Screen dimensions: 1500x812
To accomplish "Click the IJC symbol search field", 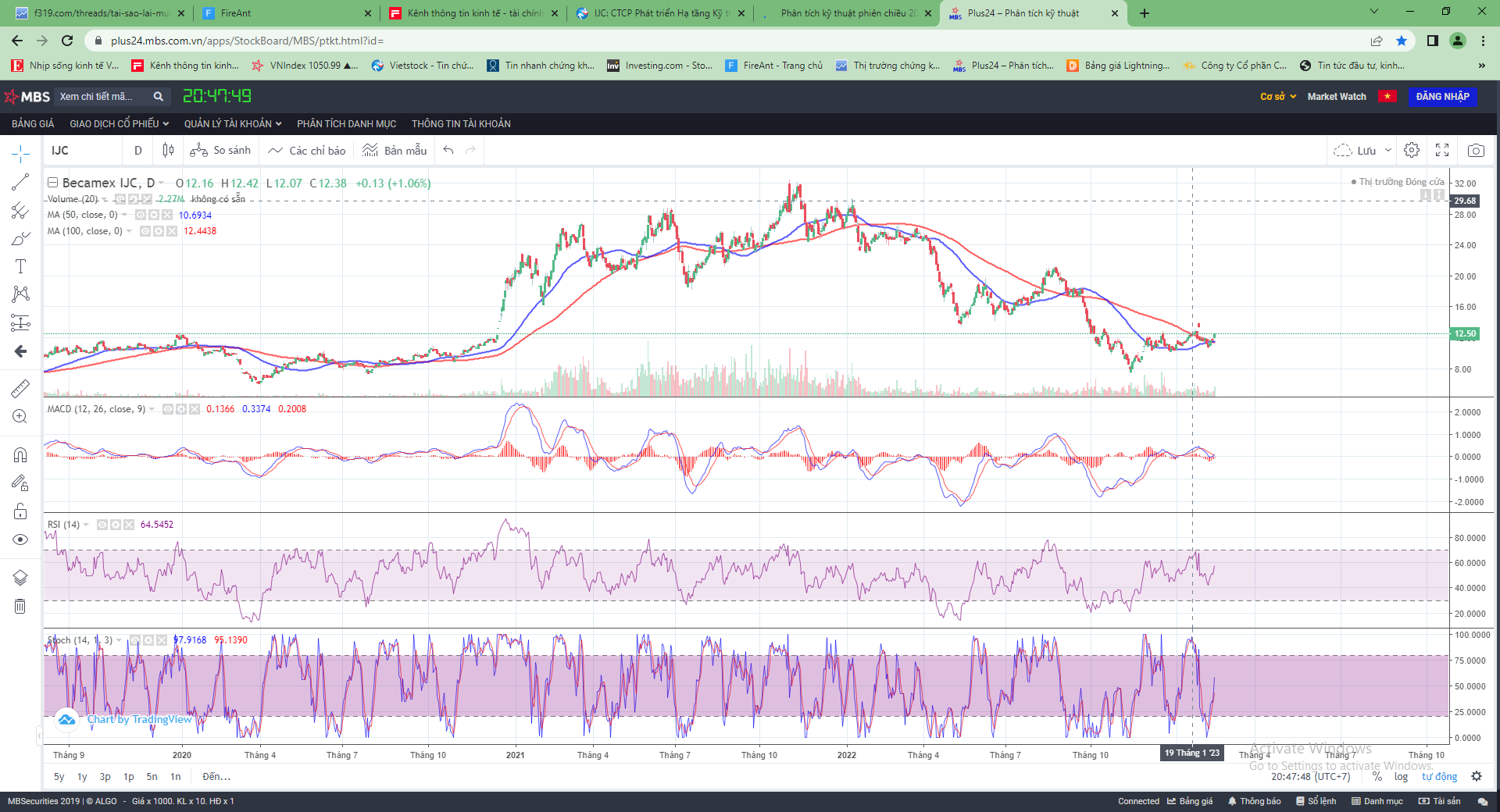I will pyautogui.click(x=82, y=150).
